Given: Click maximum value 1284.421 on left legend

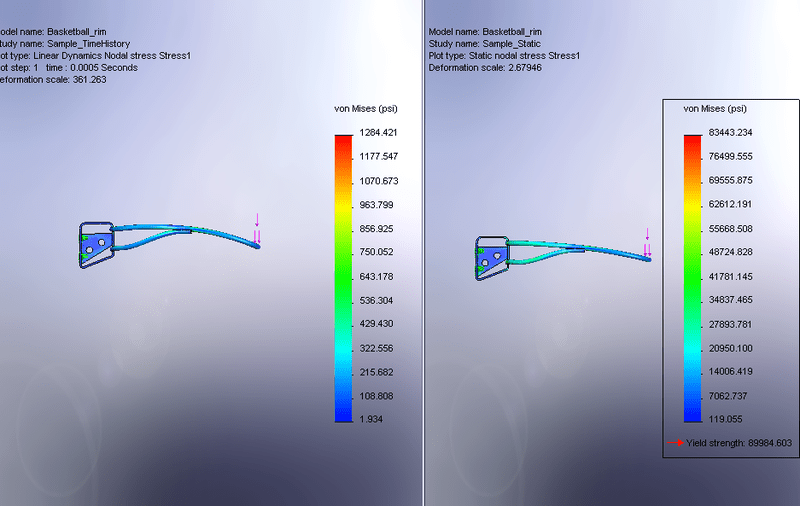Looking at the screenshot, I should (378, 133).
